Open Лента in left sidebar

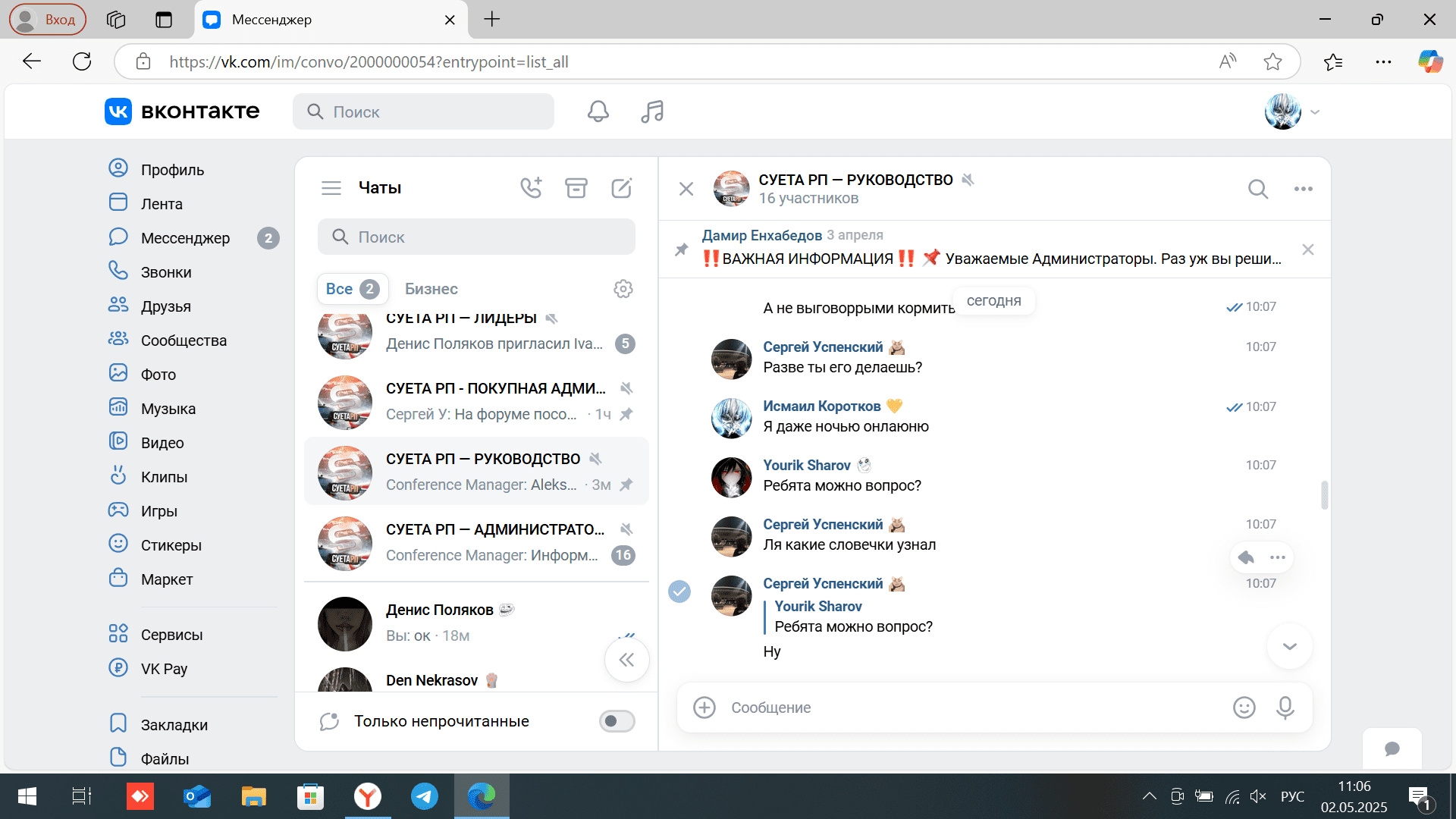(162, 204)
